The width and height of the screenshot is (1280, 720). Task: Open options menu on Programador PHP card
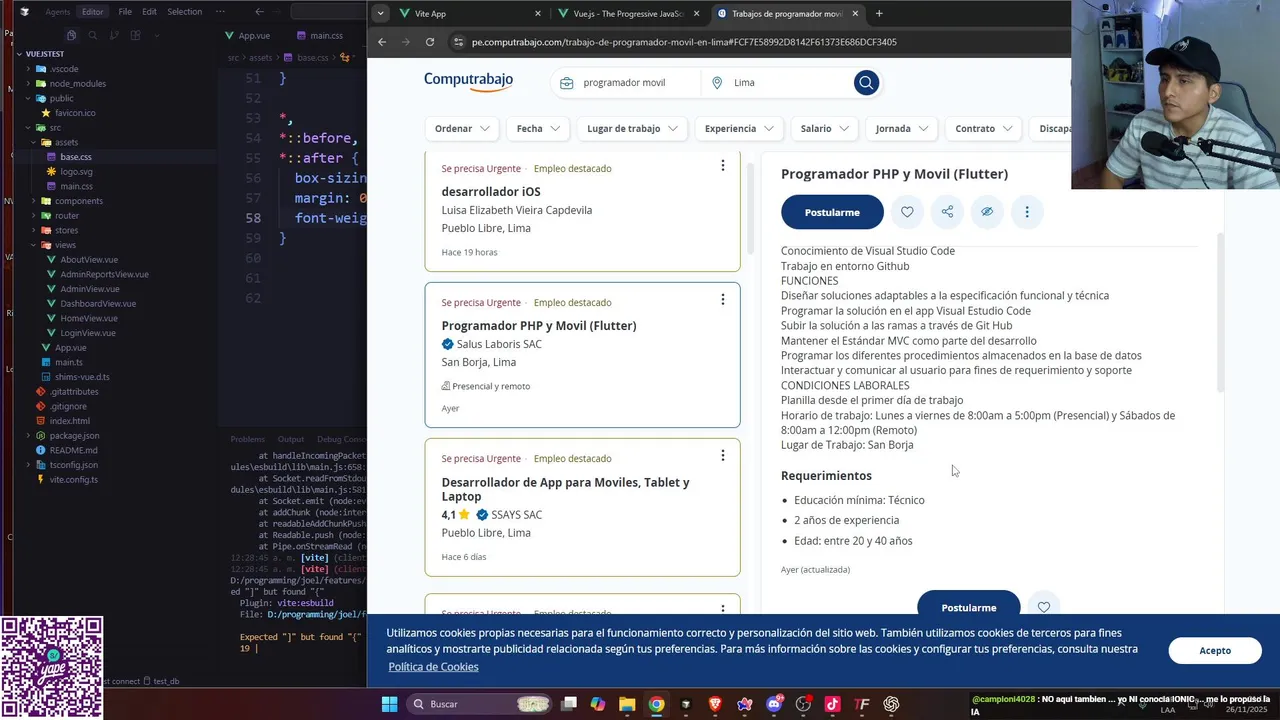[722, 300]
